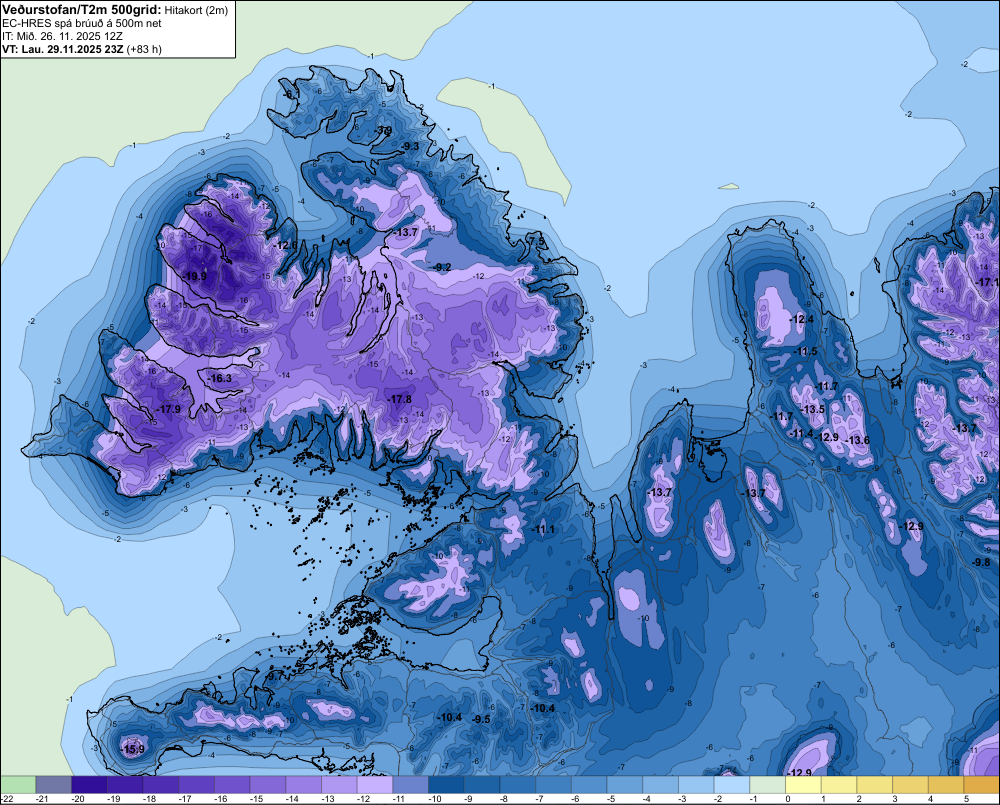Click the VT: Lau. 29.11.2025 23Z valid time
The height and width of the screenshot is (805, 1000).
63,49
